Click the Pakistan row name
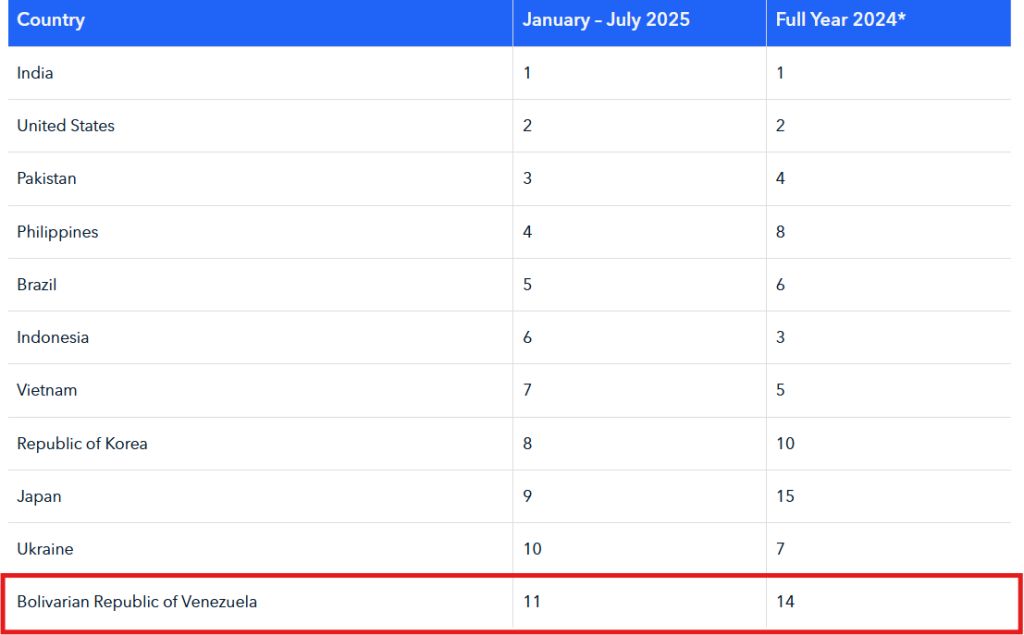Screen dimensions: 1024x635 click(x=47, y=179)
